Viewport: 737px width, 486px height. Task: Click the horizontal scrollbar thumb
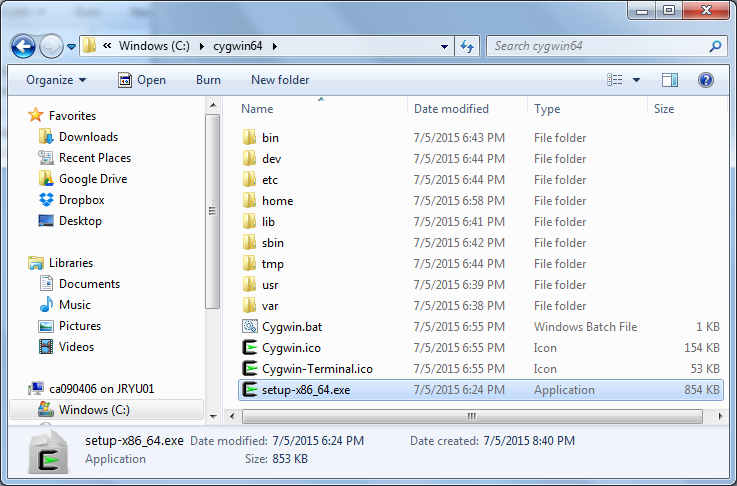[x=472, y=416]
